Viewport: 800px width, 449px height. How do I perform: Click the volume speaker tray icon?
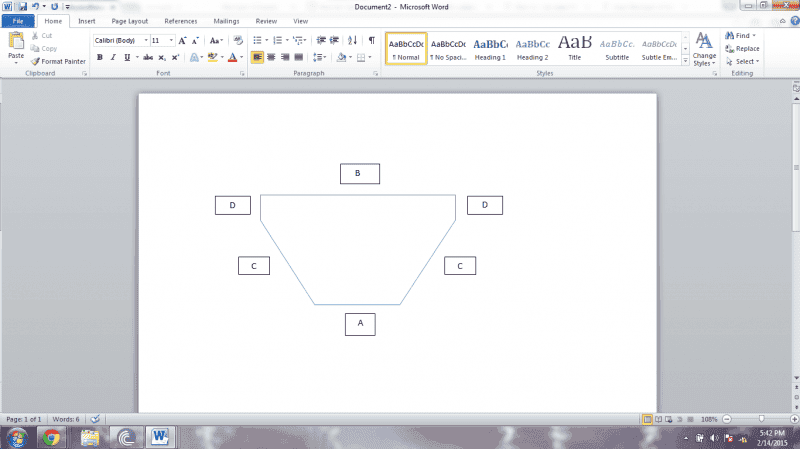(x=714, y=438)
